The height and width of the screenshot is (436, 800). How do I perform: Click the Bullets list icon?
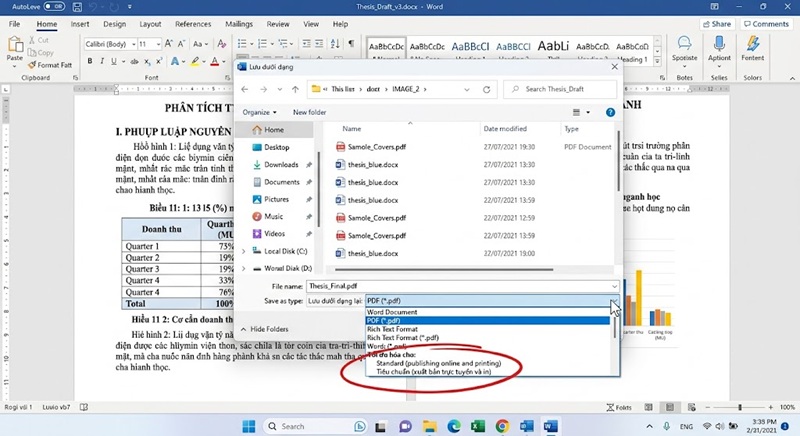(x=242, y=44)
